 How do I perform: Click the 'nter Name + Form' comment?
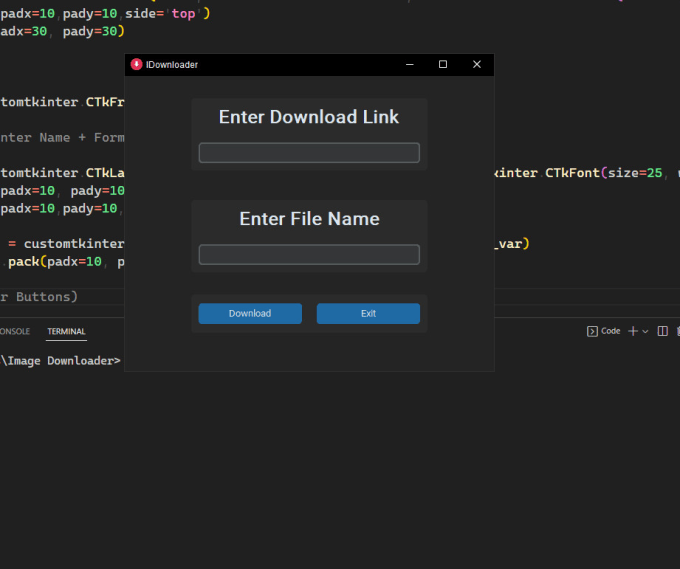[x=62, y=137]
